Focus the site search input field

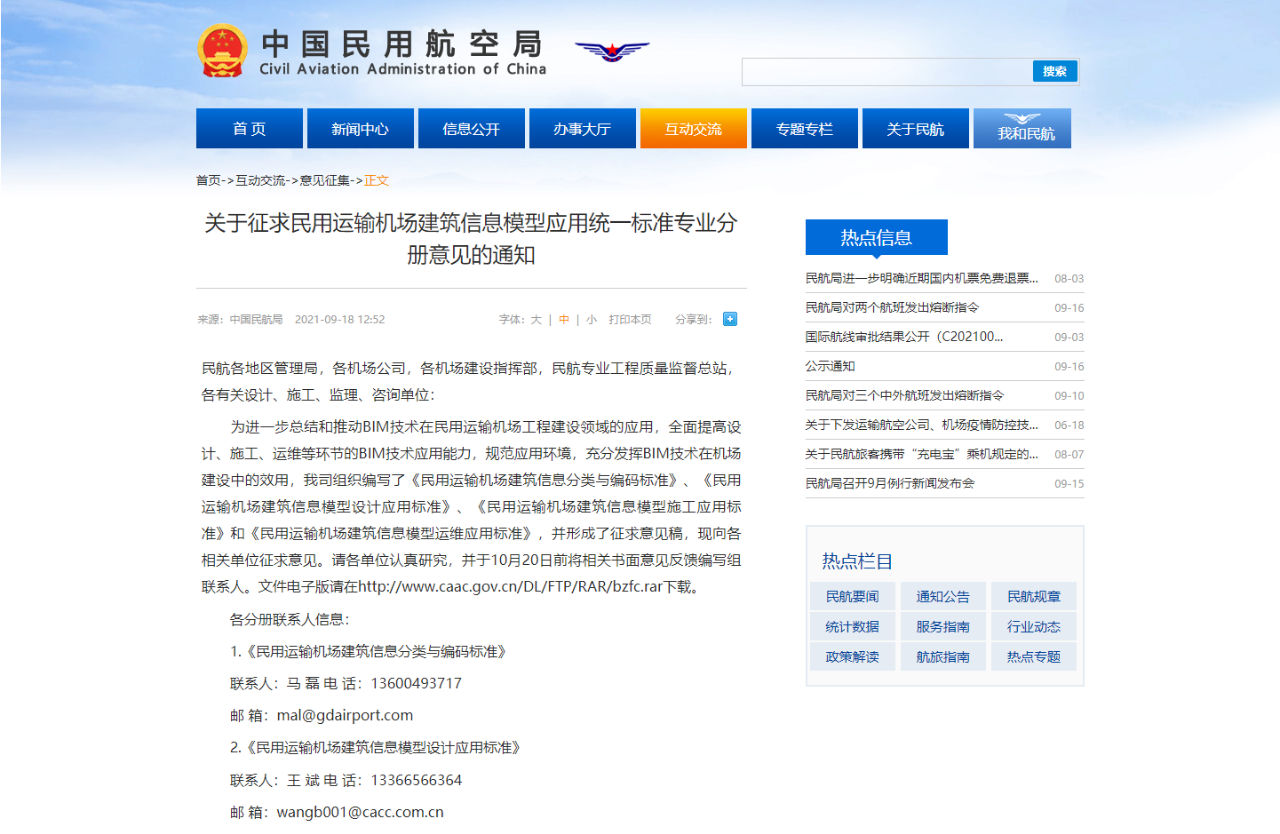pyautogui.click(x=887, y=71)
